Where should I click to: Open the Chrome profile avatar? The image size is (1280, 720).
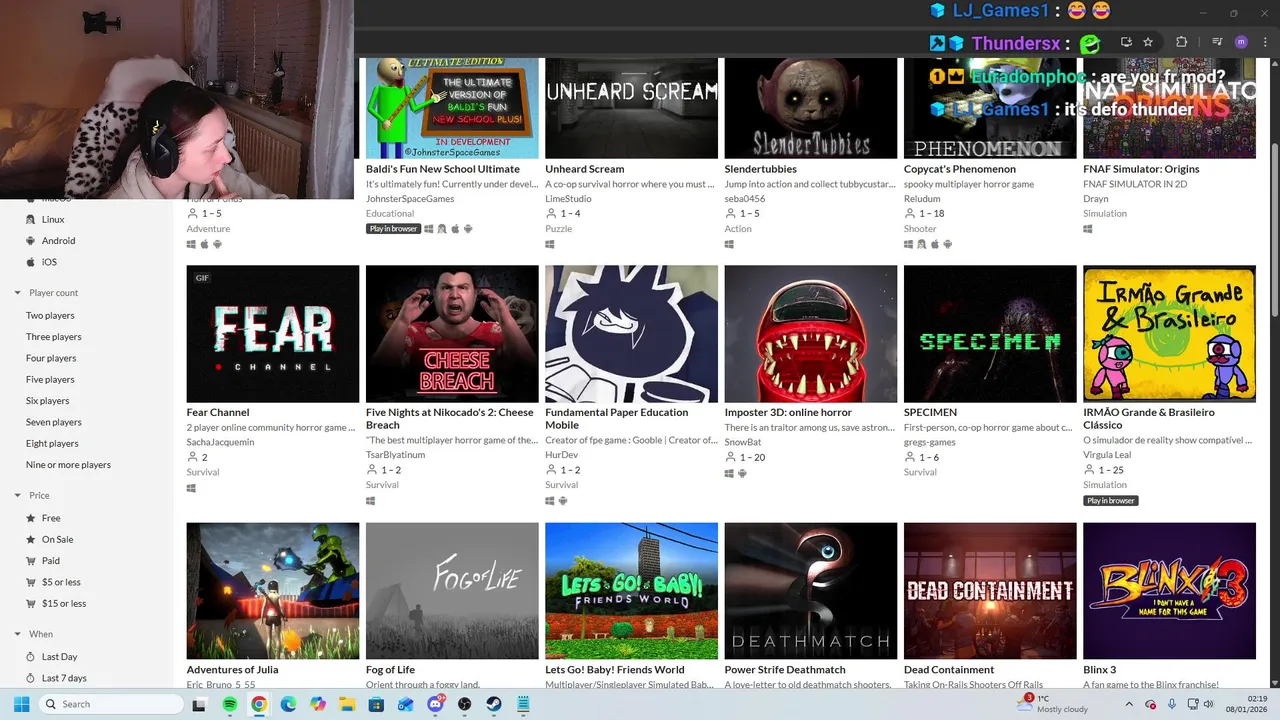pos(1241,42)
